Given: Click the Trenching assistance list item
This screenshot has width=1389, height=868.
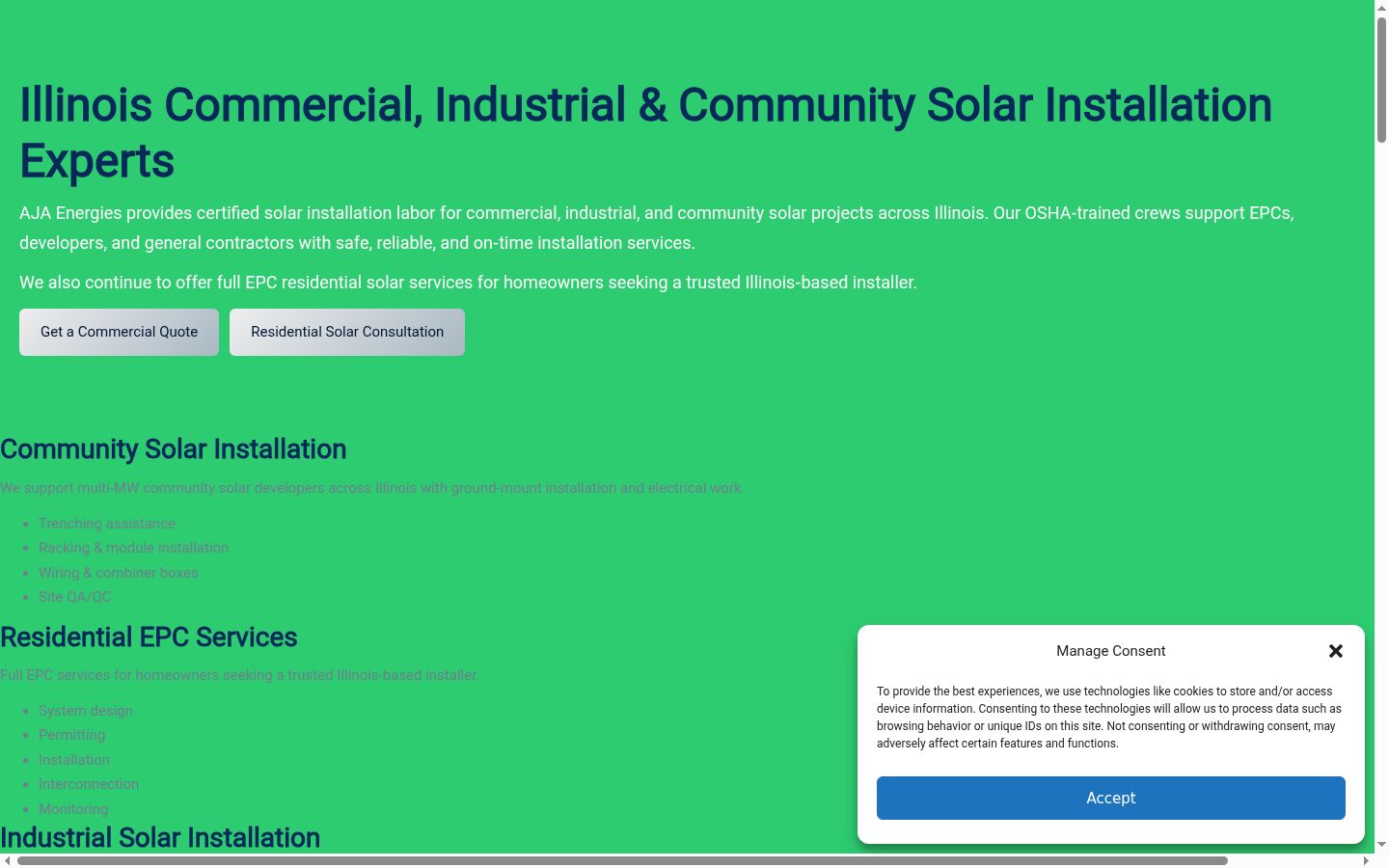Looking at the screenshot, I should [x=107, y=524].
